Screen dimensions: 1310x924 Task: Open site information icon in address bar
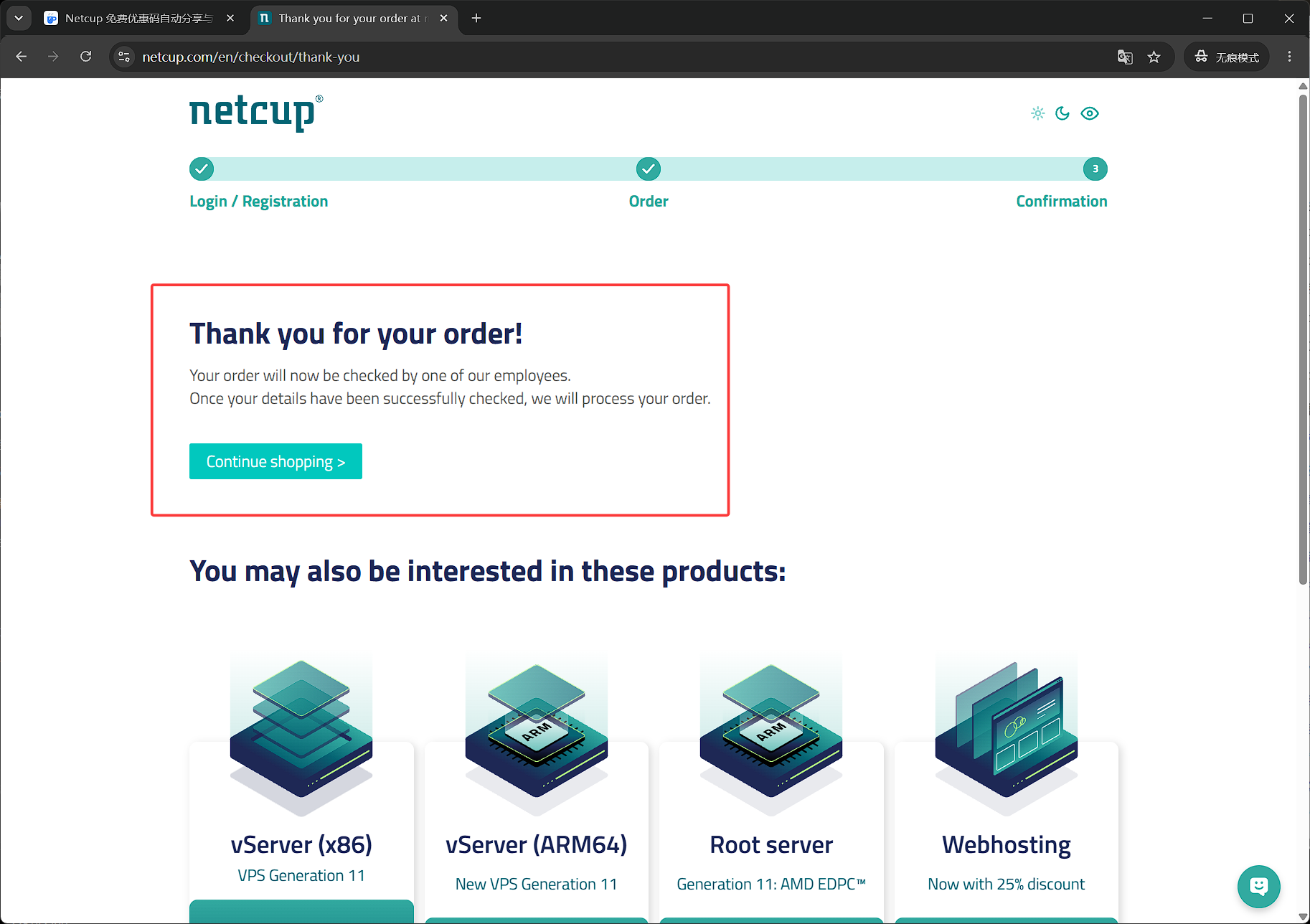124,57
